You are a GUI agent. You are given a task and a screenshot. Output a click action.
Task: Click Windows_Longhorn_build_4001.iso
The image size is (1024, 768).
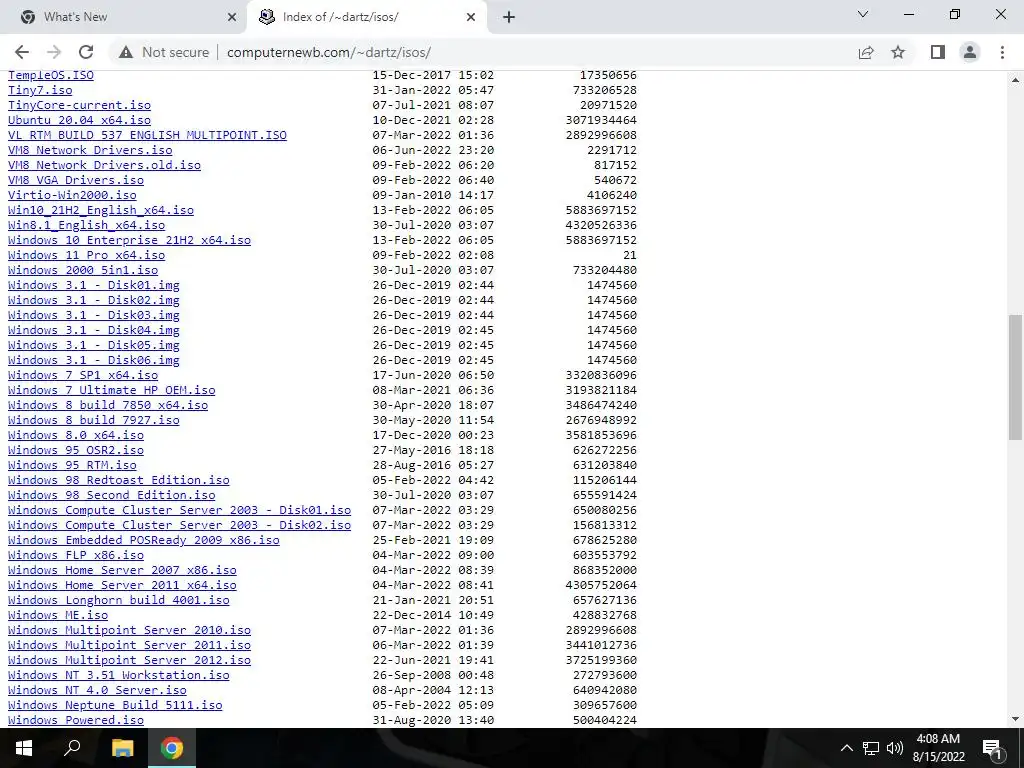pos(119,601)
